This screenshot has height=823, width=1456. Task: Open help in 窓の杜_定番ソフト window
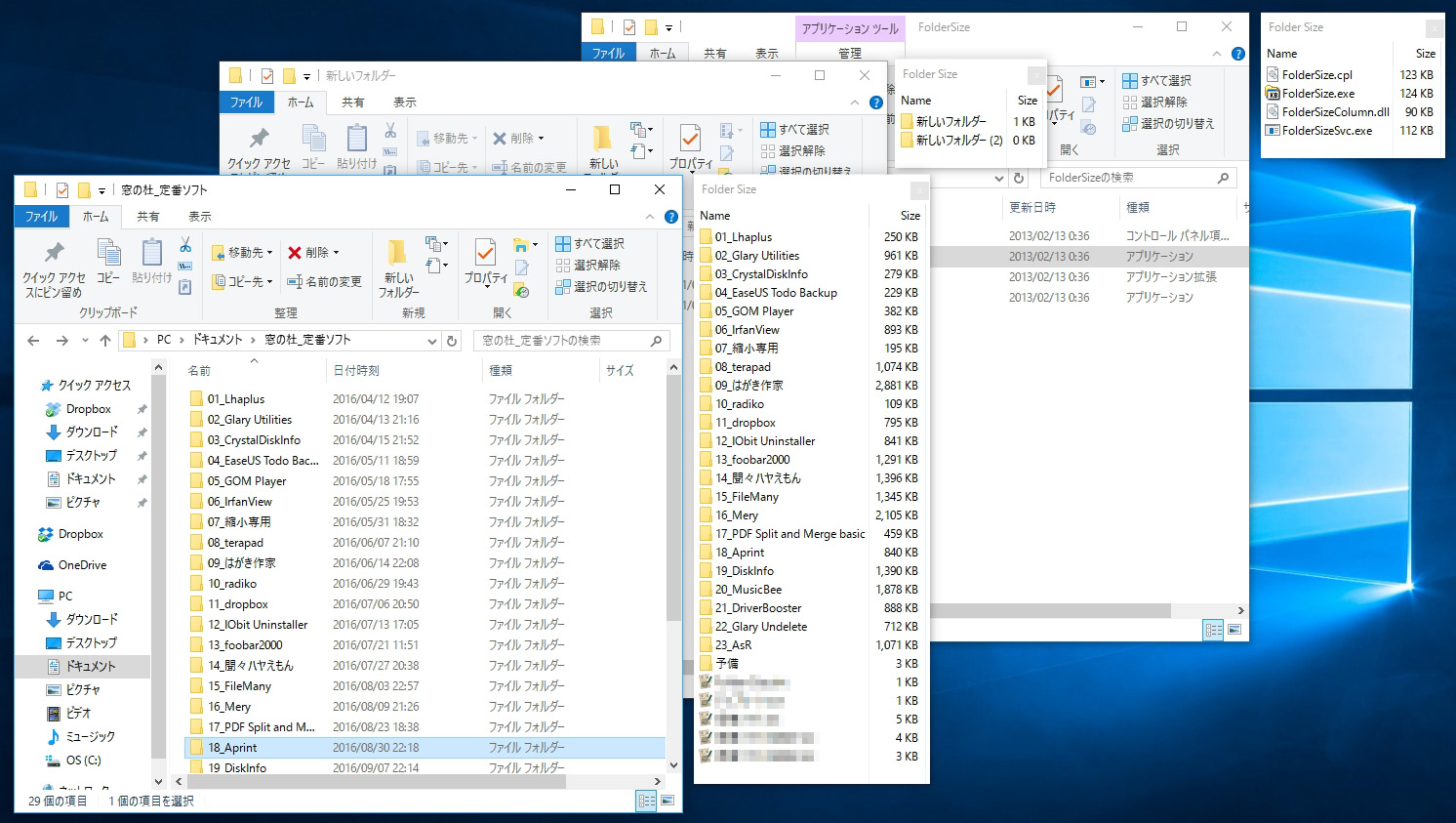click(671, 217)
